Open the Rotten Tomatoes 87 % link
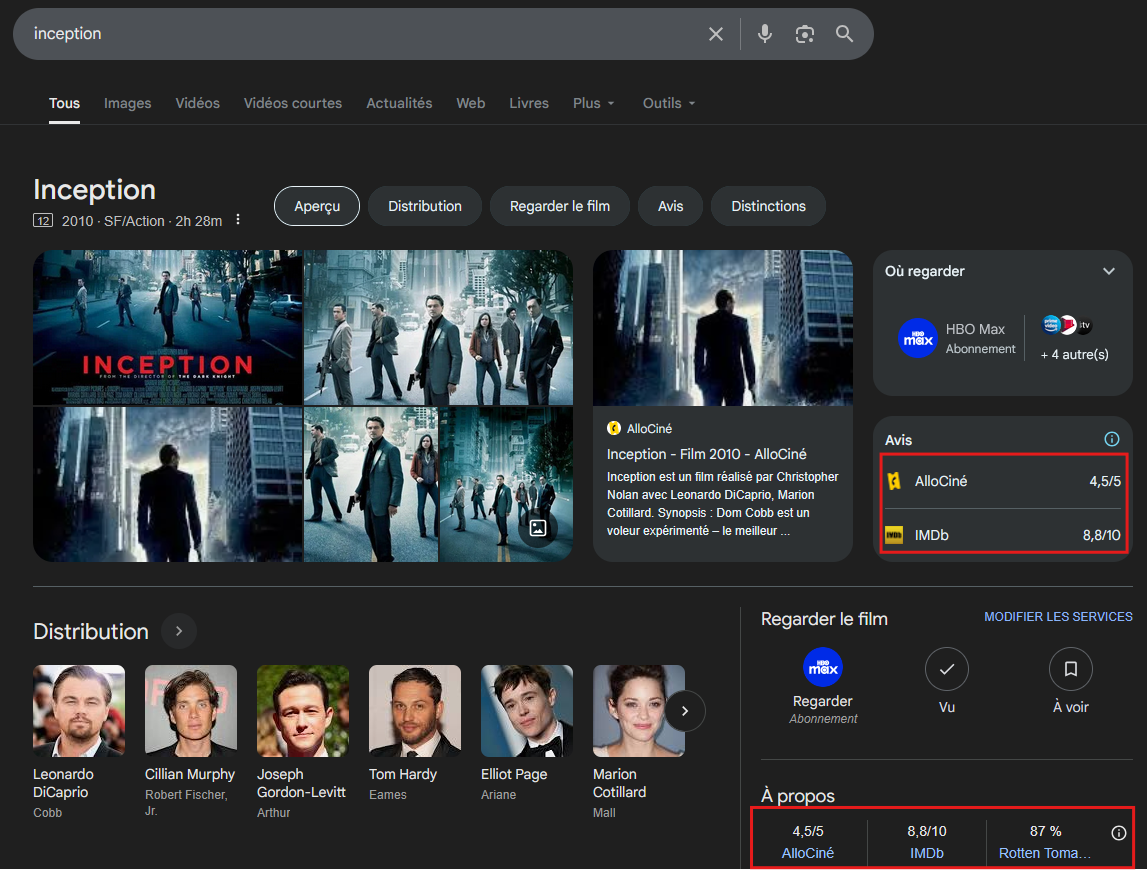The image size is (1147, 870). (1045, 853)
